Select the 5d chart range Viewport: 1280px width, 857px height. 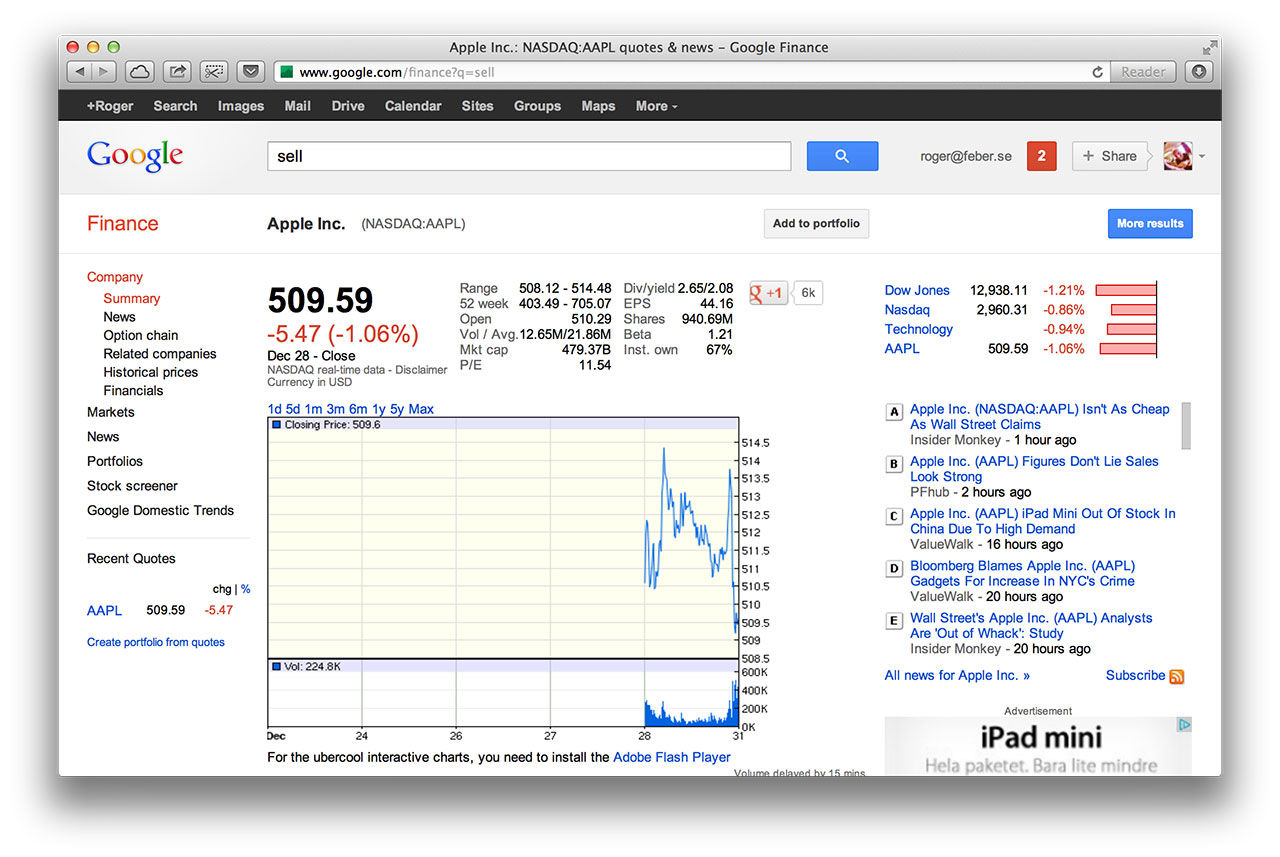(293, 409)
